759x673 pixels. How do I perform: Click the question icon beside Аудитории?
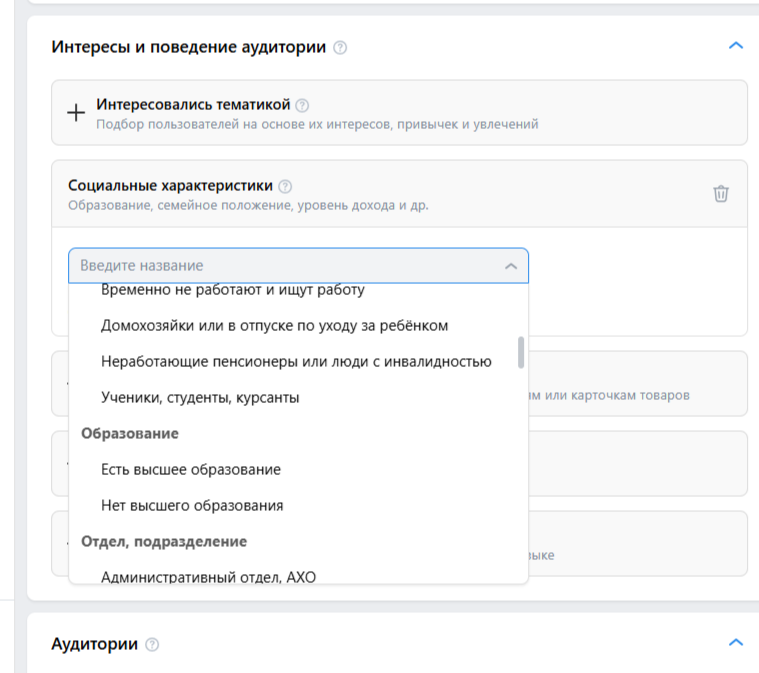152,645
